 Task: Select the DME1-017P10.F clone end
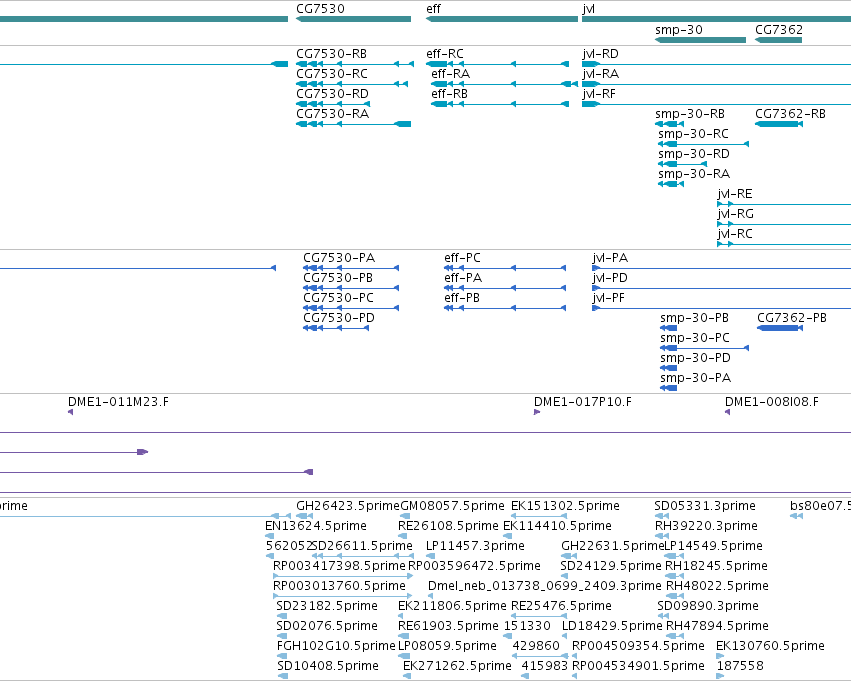537,412
